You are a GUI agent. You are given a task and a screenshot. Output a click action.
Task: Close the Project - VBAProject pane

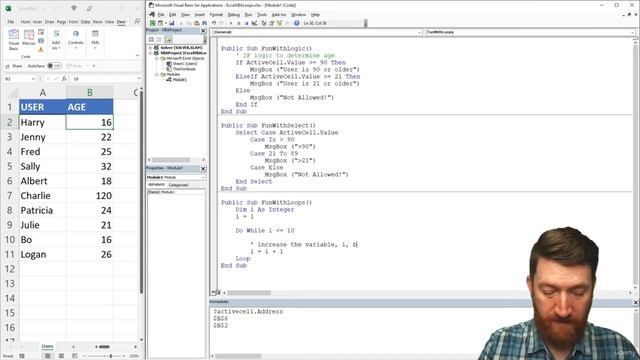click(203, 31)
